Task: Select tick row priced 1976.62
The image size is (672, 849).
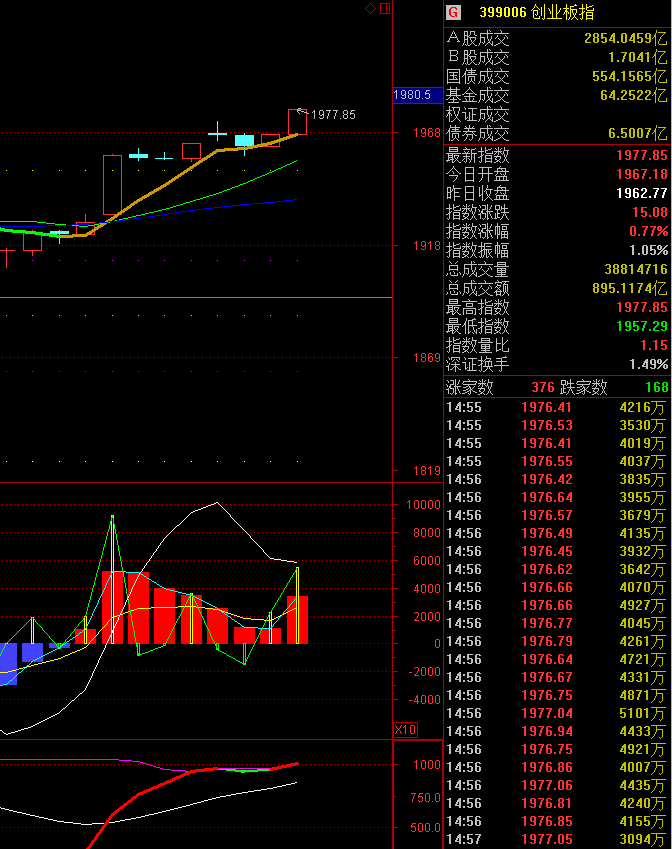Action: click(x=556, y=570)
